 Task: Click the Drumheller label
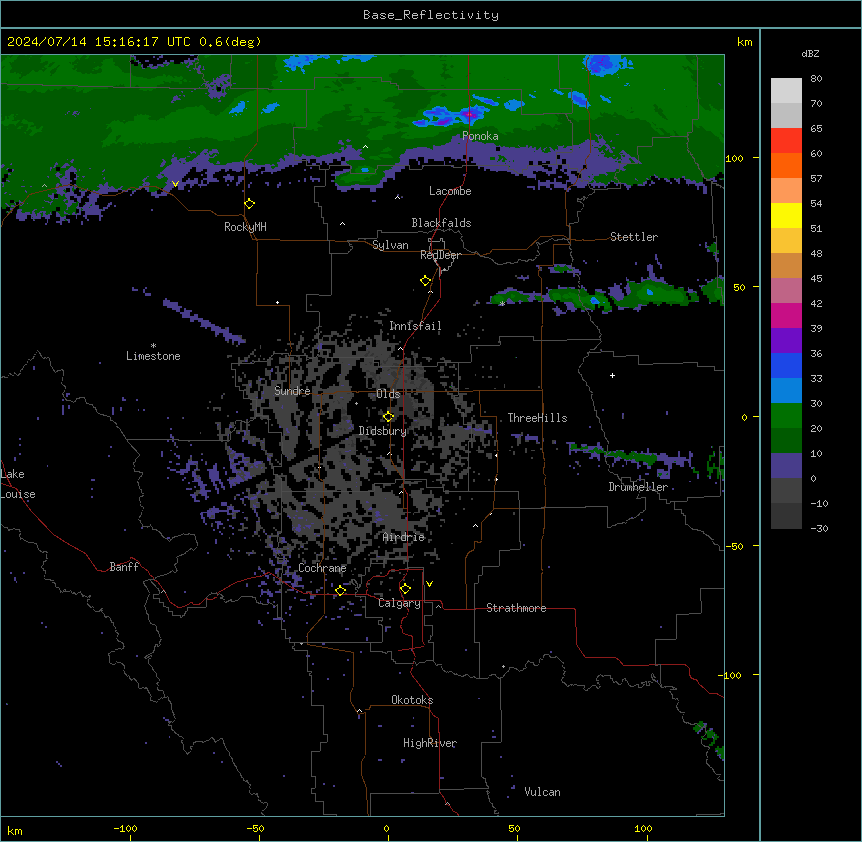pyautogui.click(x=638, y=487)
